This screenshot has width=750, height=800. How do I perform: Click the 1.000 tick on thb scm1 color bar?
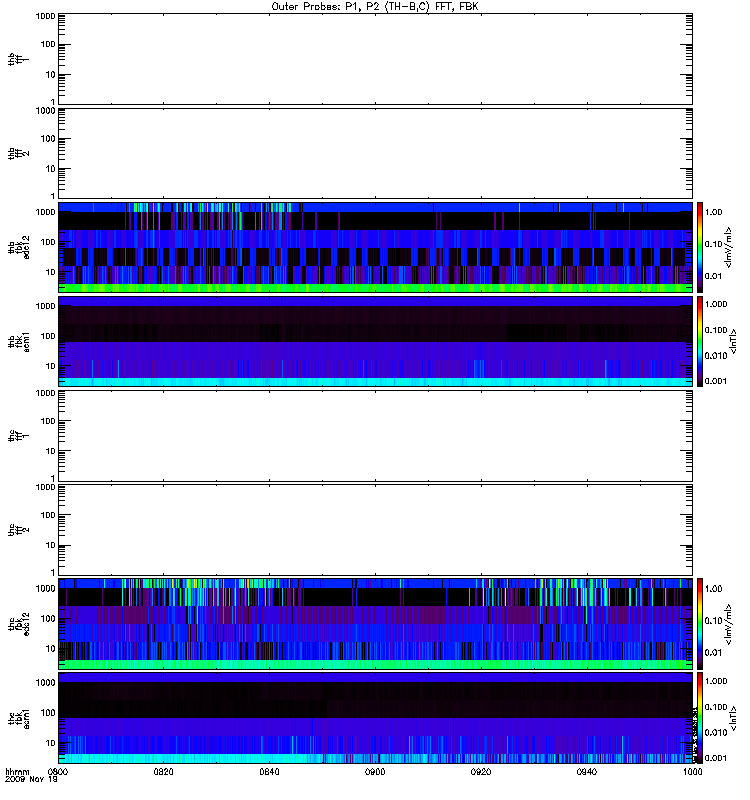click(x=716, y=304)
